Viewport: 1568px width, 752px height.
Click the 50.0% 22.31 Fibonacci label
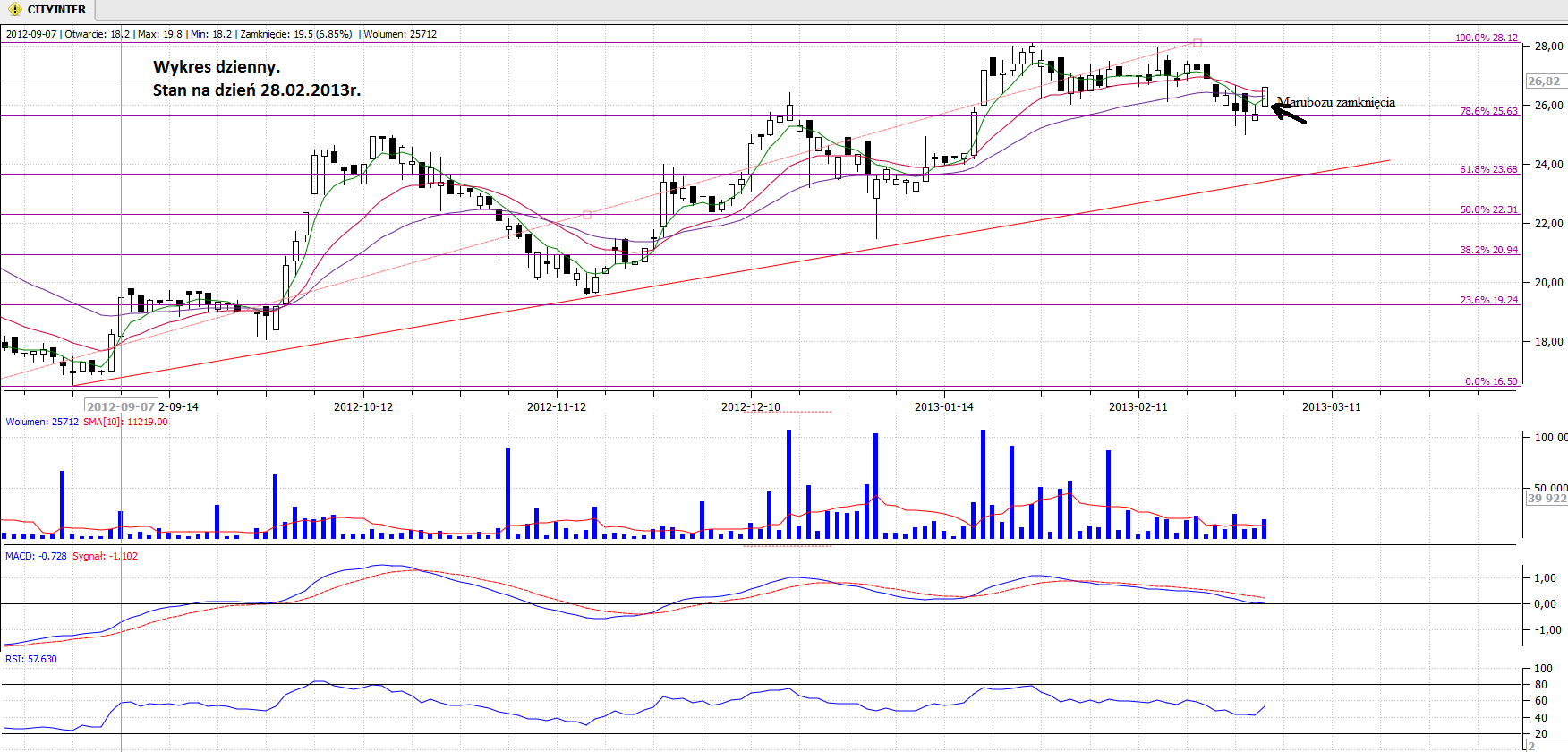pos(1489,209)
